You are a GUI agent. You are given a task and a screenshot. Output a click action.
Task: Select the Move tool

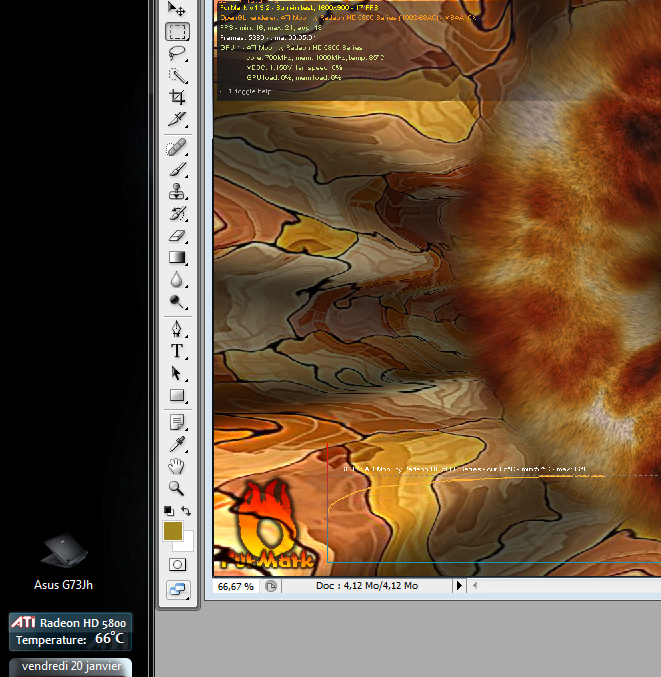pyautogui.click(x=178, y=9)
